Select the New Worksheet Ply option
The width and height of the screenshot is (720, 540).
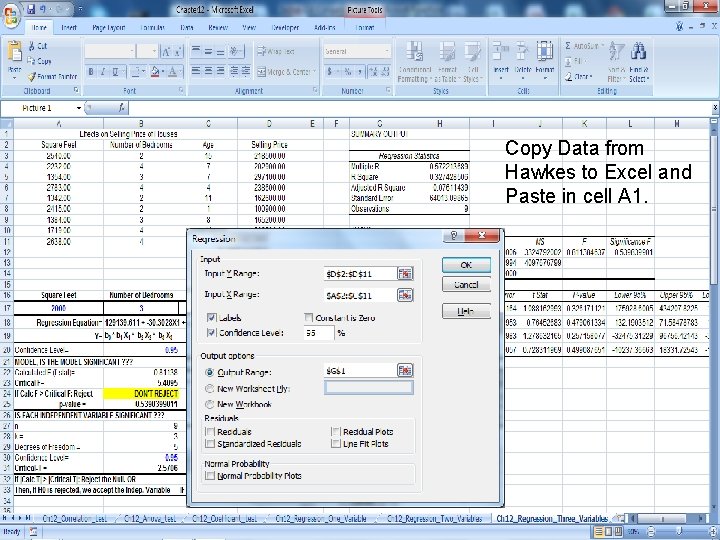209,388
